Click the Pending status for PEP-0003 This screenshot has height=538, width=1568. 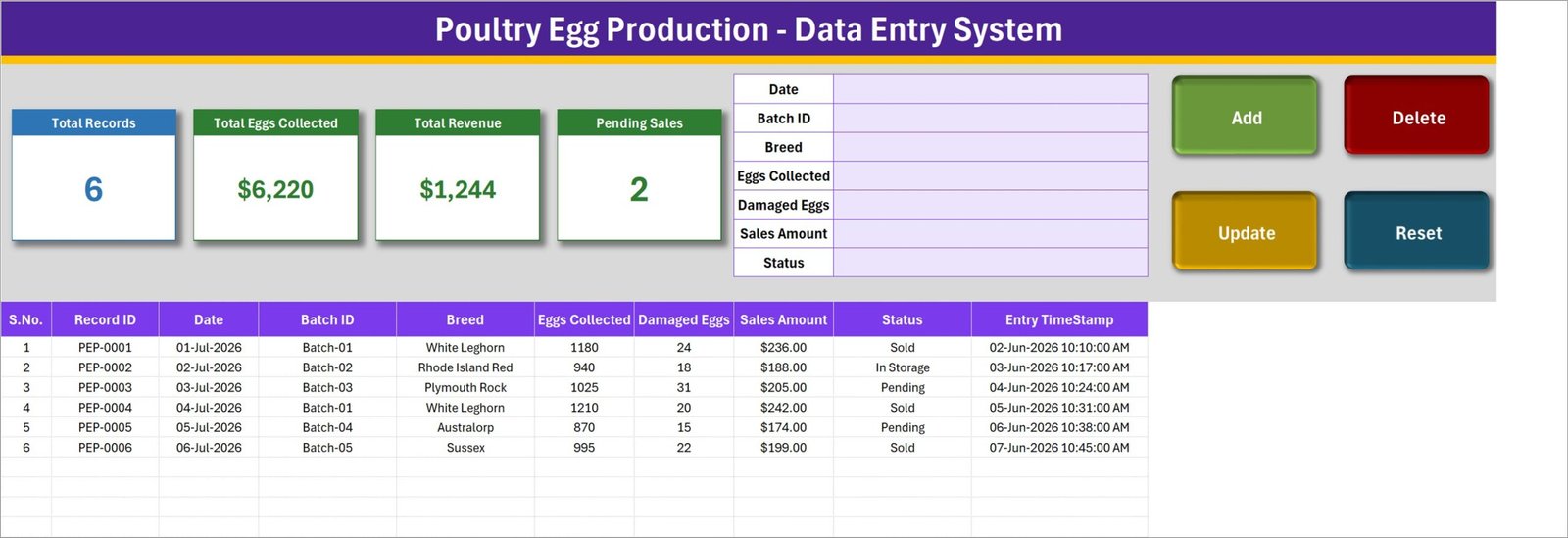pyautogui.click(x=903, y=387)
